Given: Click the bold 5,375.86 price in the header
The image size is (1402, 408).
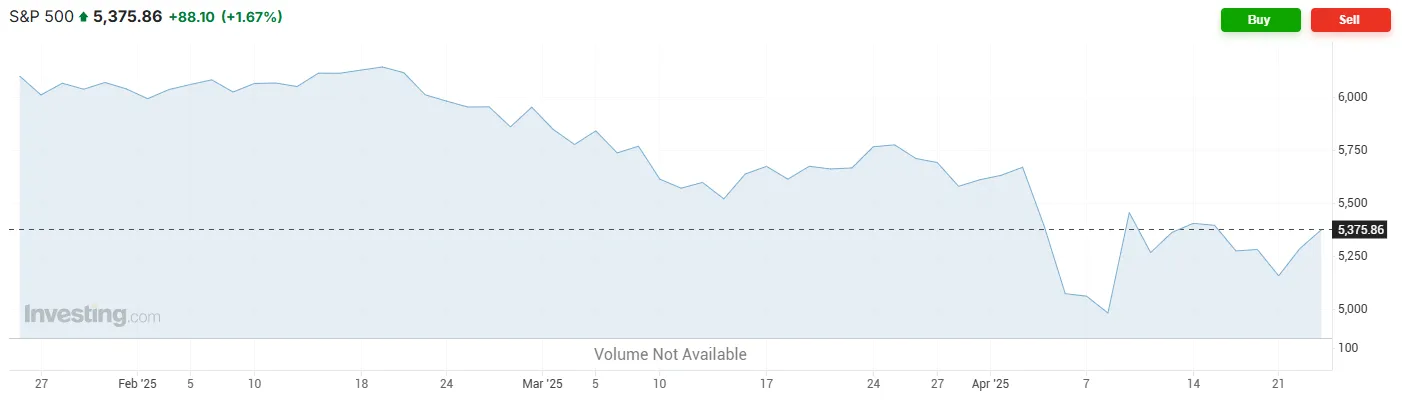Looking at the screenshot, I should point(127,17).
